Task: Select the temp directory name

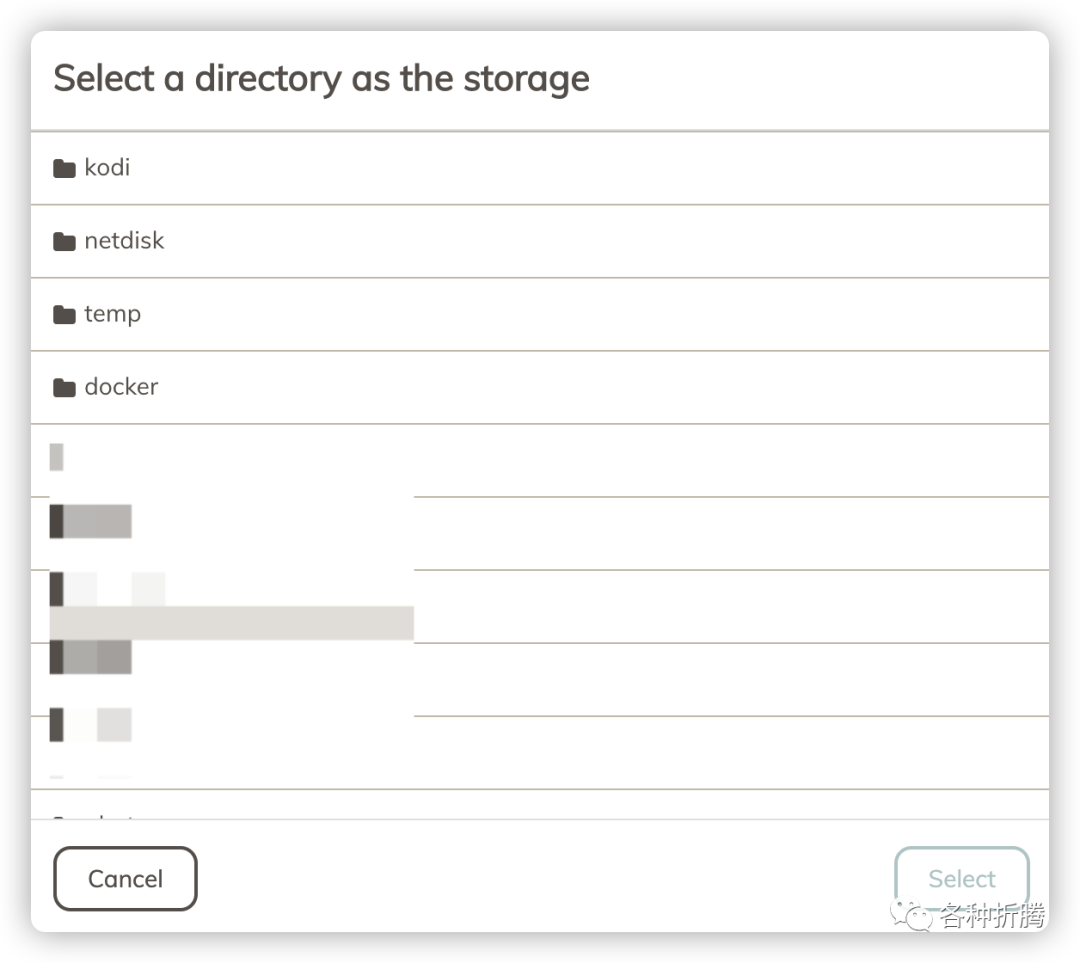Action: [112, 314]
